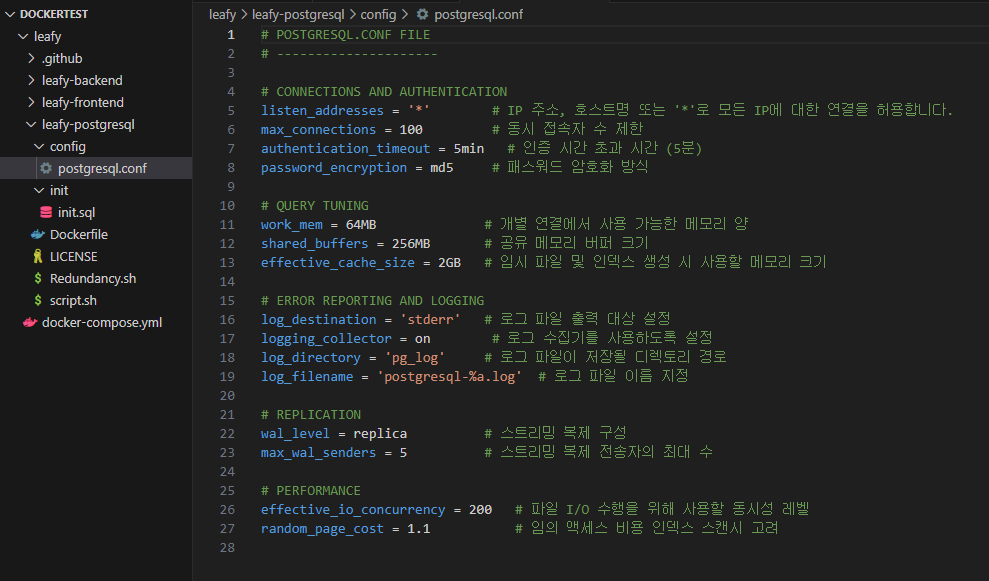
Task: Click the config breadcrumb segment
Action: pos(378,15)
